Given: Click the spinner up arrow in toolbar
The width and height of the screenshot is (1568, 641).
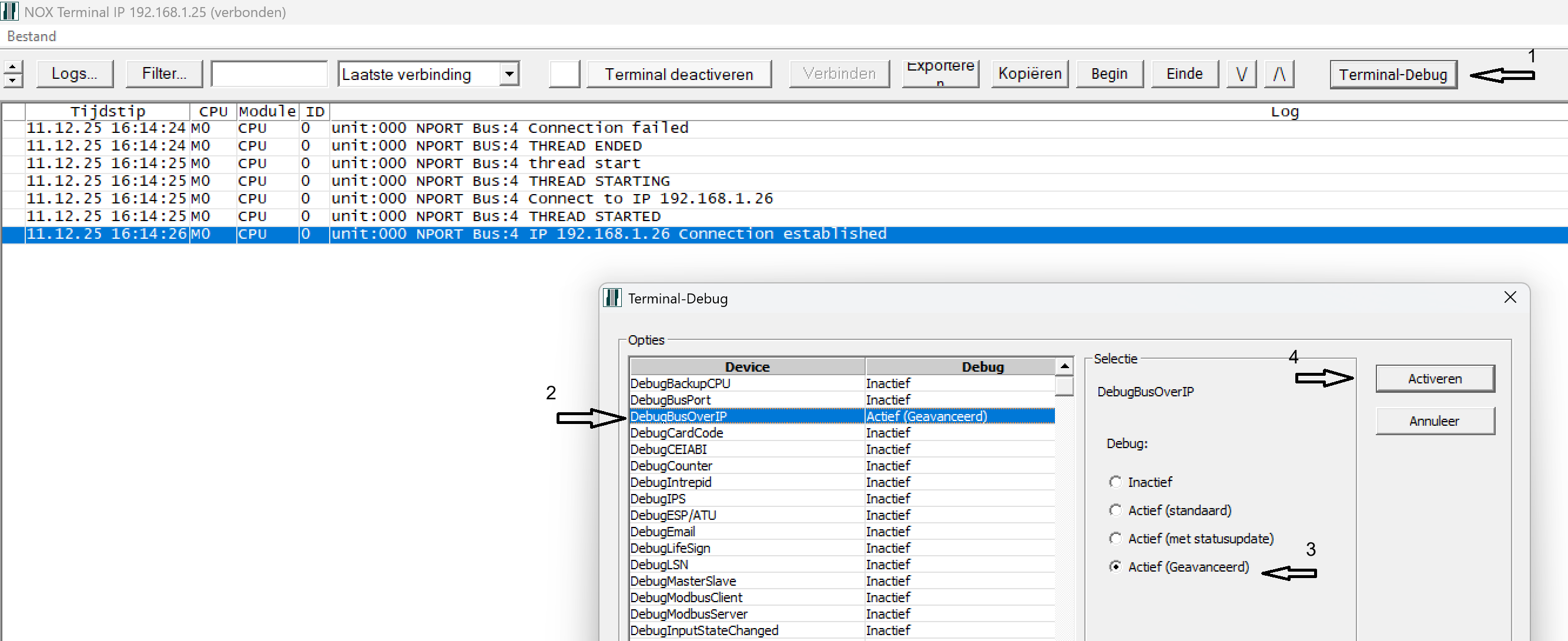Looking at the screenshot, I should (x=13, y=67).
